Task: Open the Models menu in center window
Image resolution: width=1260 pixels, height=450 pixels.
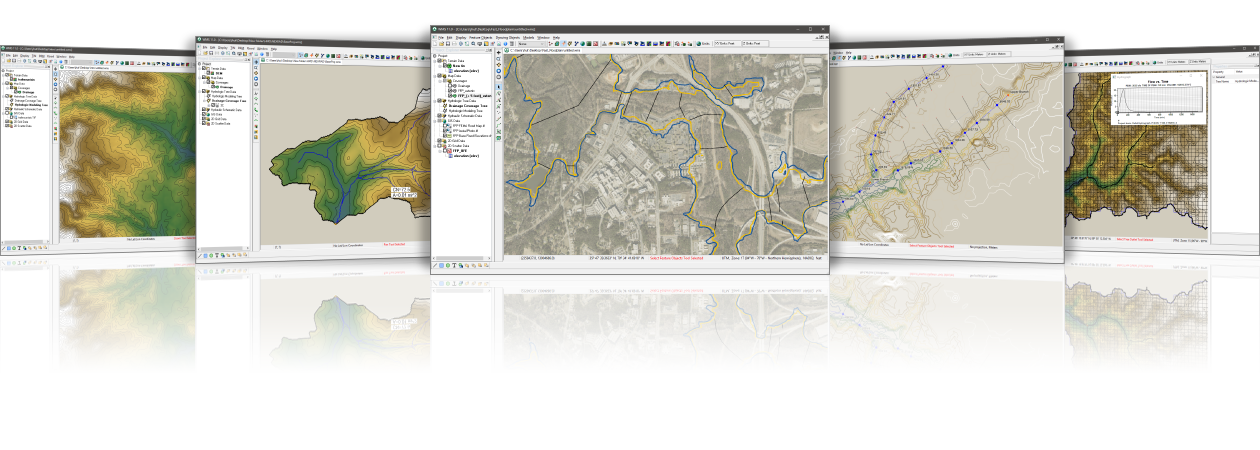Action: [x=529, y=38]
